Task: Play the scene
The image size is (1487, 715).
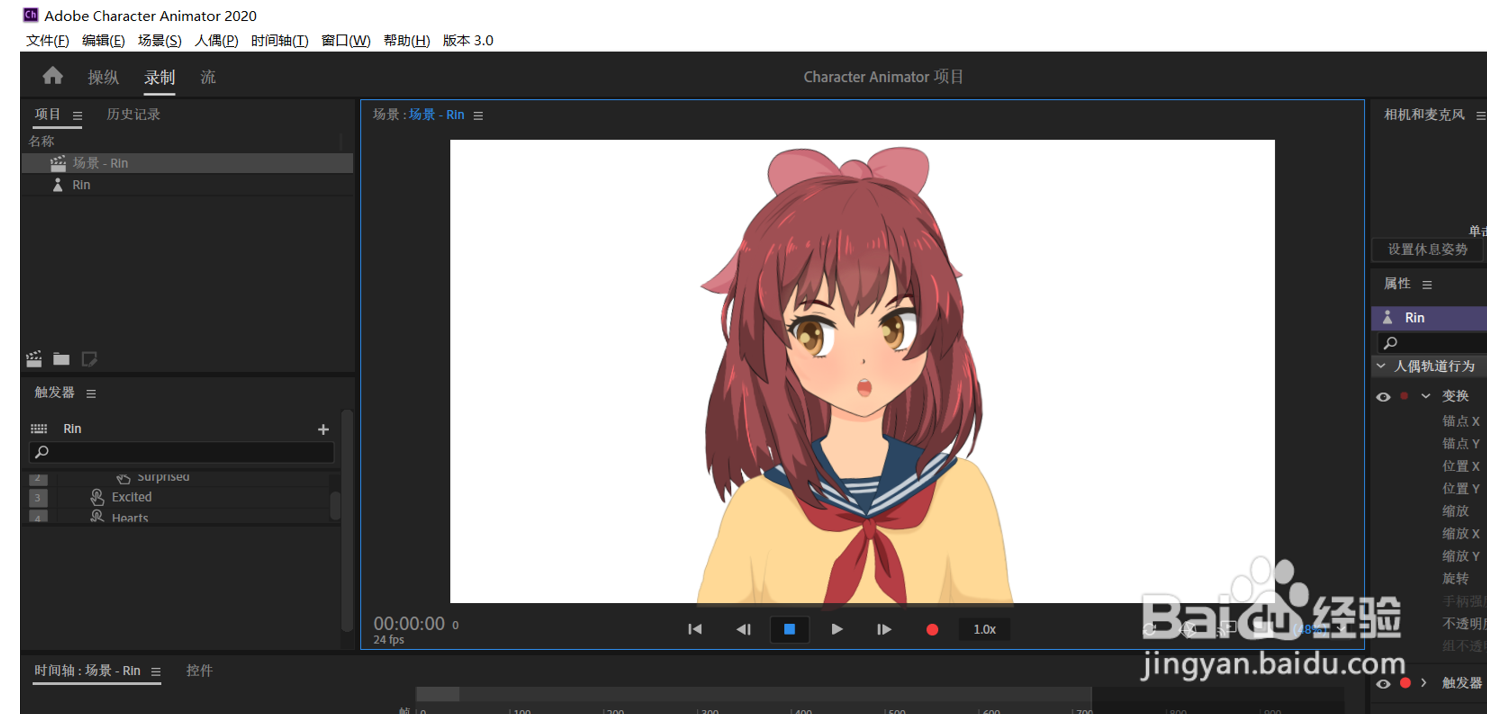Action: 837,629
